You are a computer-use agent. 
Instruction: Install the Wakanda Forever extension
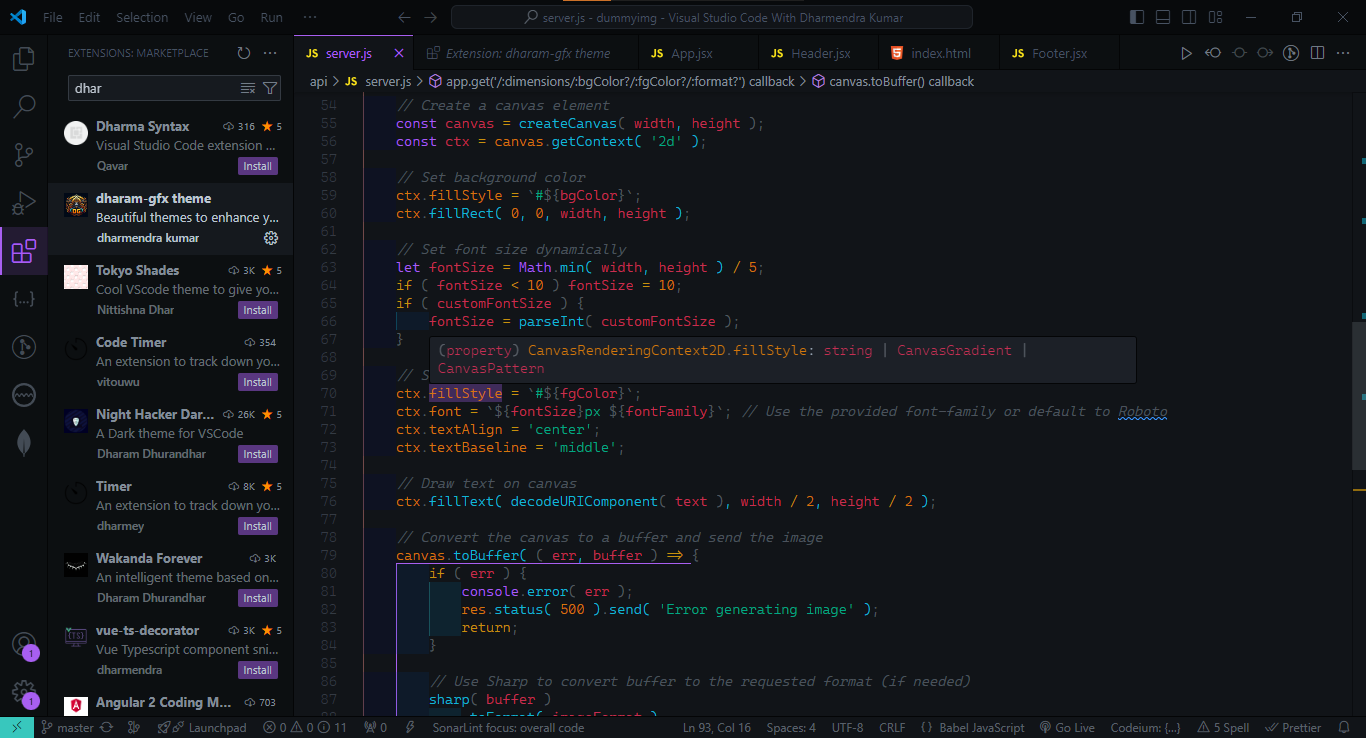(x=258, y=598)
